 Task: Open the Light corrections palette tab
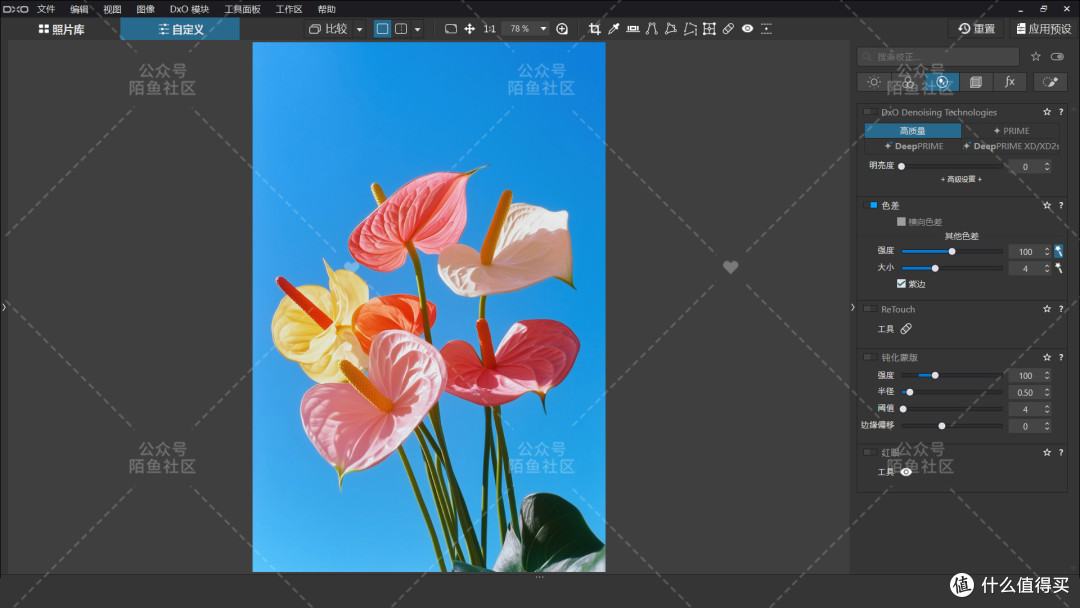874,82
